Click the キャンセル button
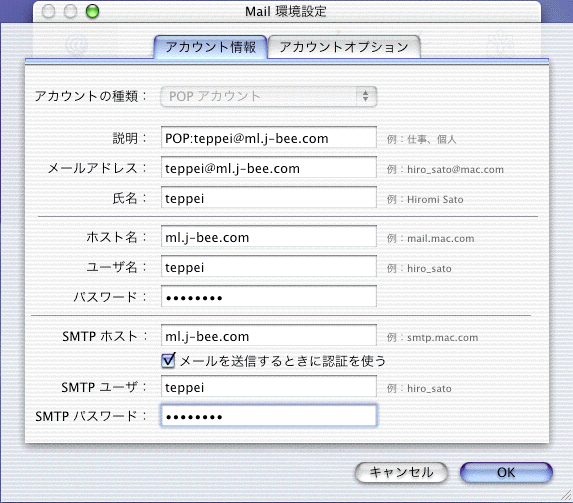This screenshot has height=503, width=573. coord(401,473)
